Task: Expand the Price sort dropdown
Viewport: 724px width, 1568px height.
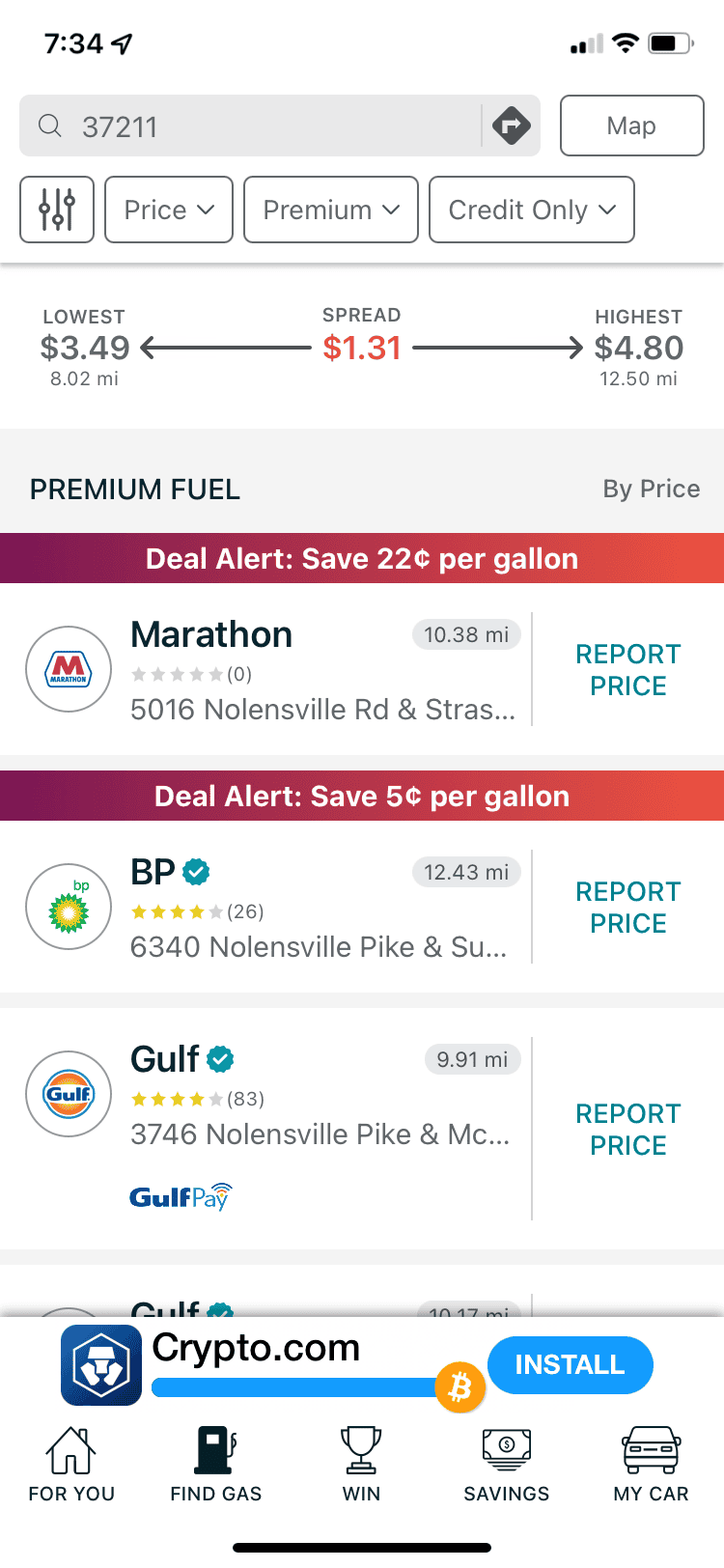Action: click(169, 210)
